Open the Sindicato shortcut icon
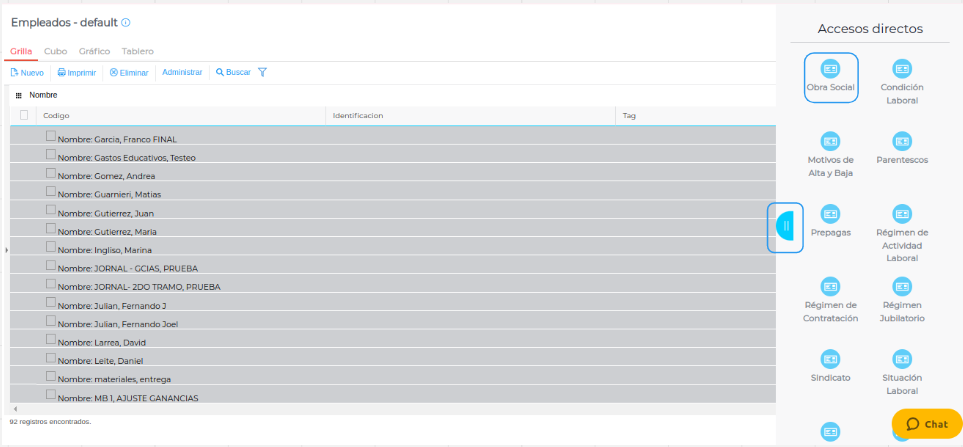The height and width of the screenshot is (447, 963). (x=830, y=359)
